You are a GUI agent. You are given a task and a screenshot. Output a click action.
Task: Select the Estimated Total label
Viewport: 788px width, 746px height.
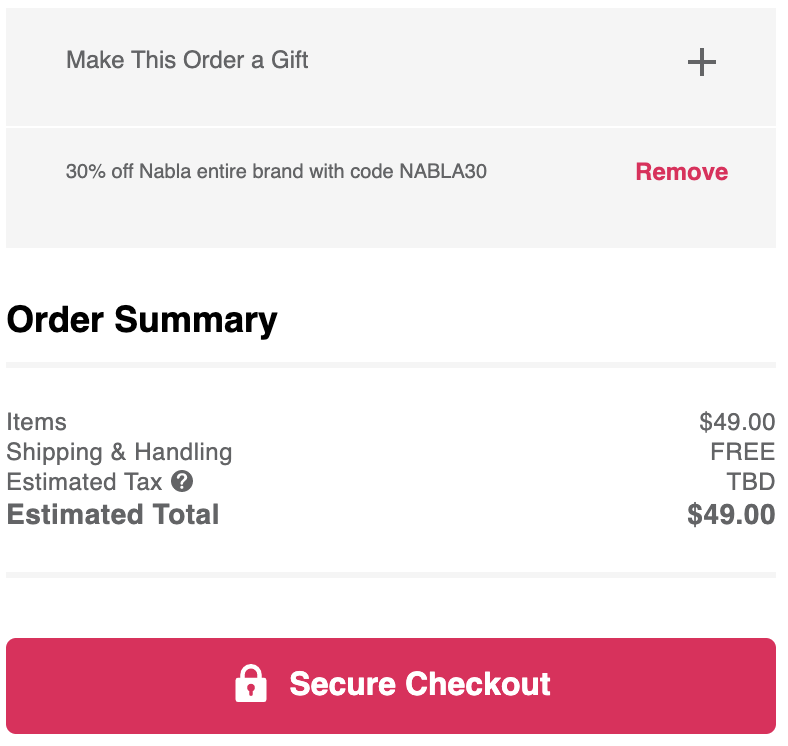113,514
